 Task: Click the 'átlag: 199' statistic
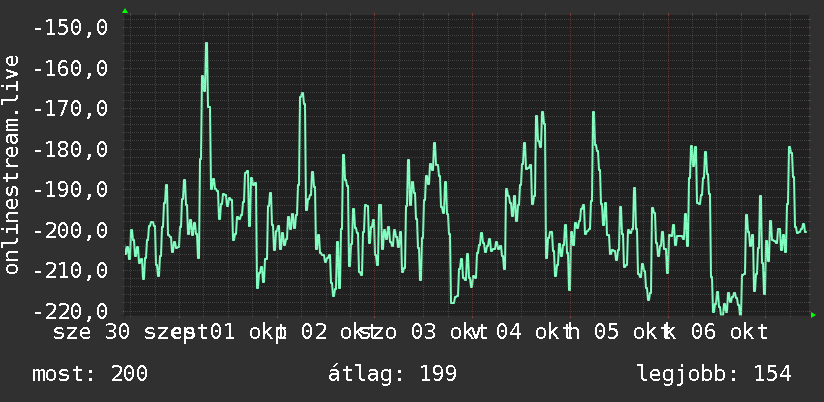tap(393, 374)
